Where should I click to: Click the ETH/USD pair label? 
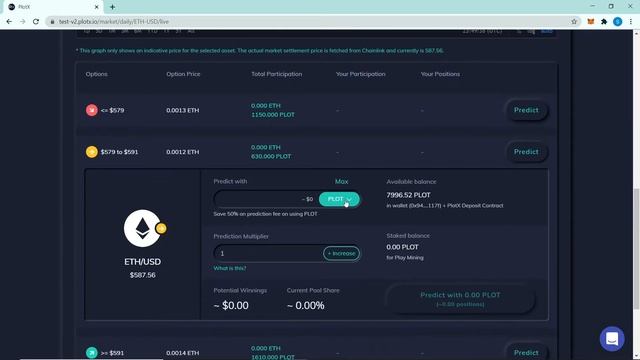pos(142,262)
